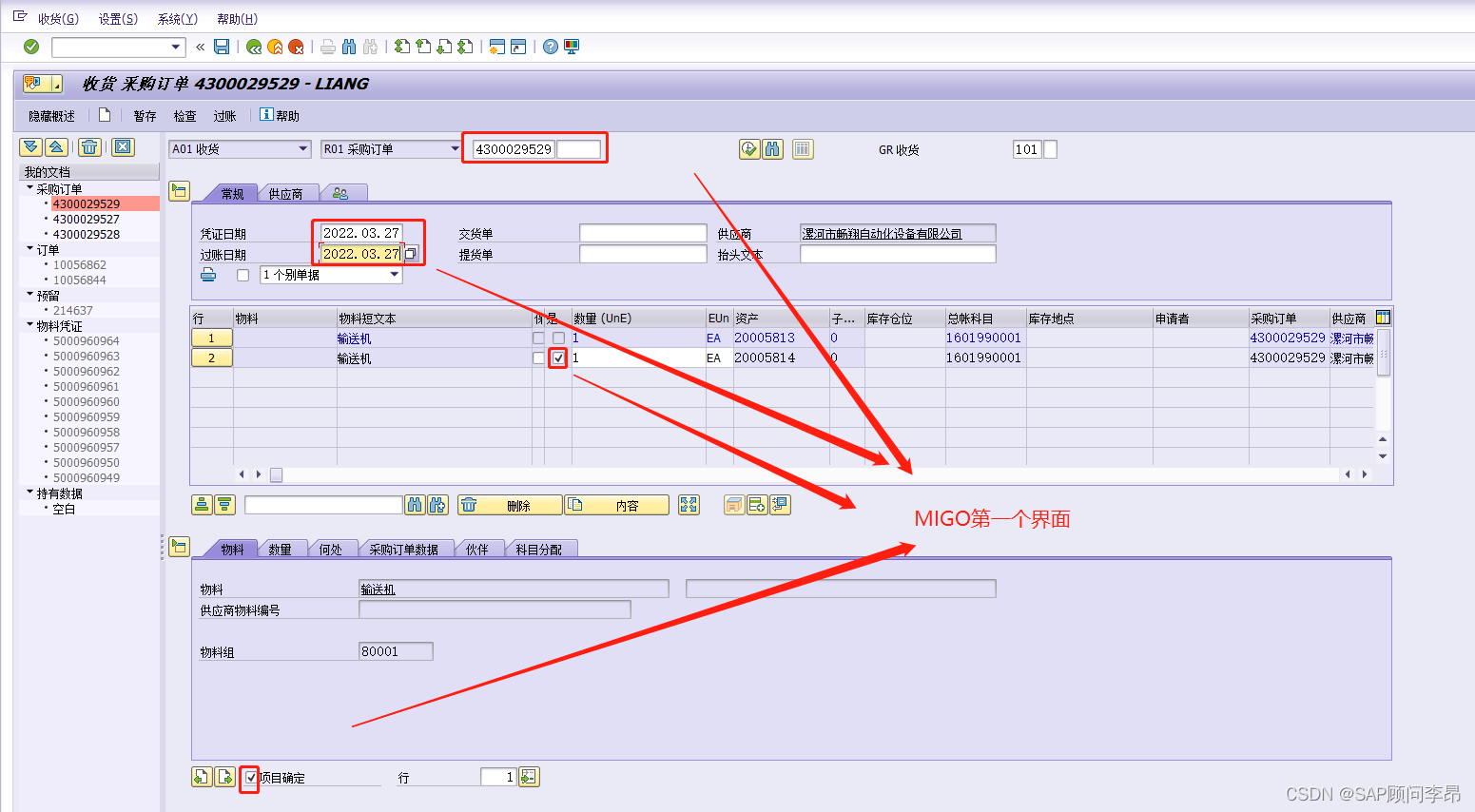Click the binoculars search PO icon

[772, 149]
